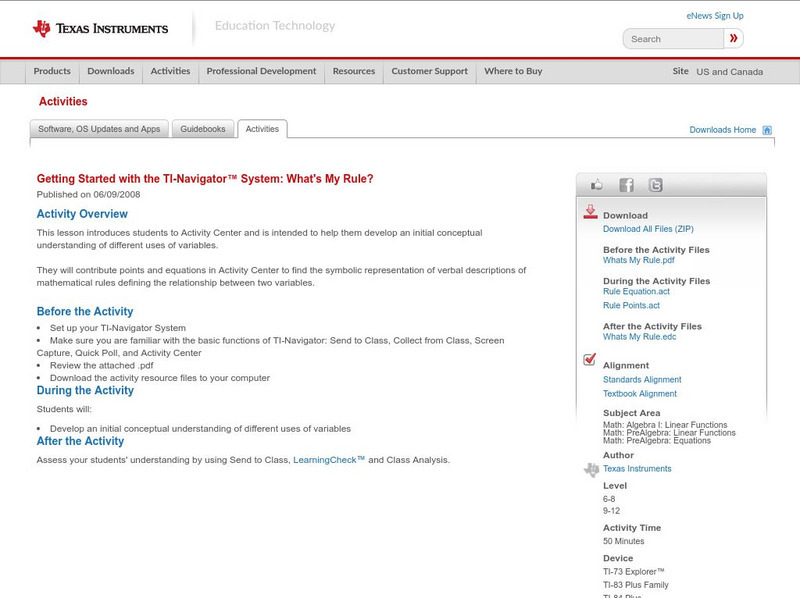Open Rule Points.act file link
This screenshot has width=800, height=598.
631,306
